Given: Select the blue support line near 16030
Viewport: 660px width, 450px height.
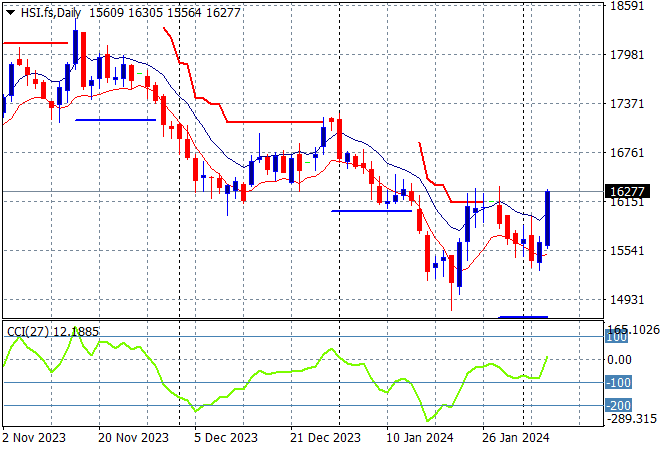Looking at the screenshot, I should pyautogui.click(x=371, y=211).
